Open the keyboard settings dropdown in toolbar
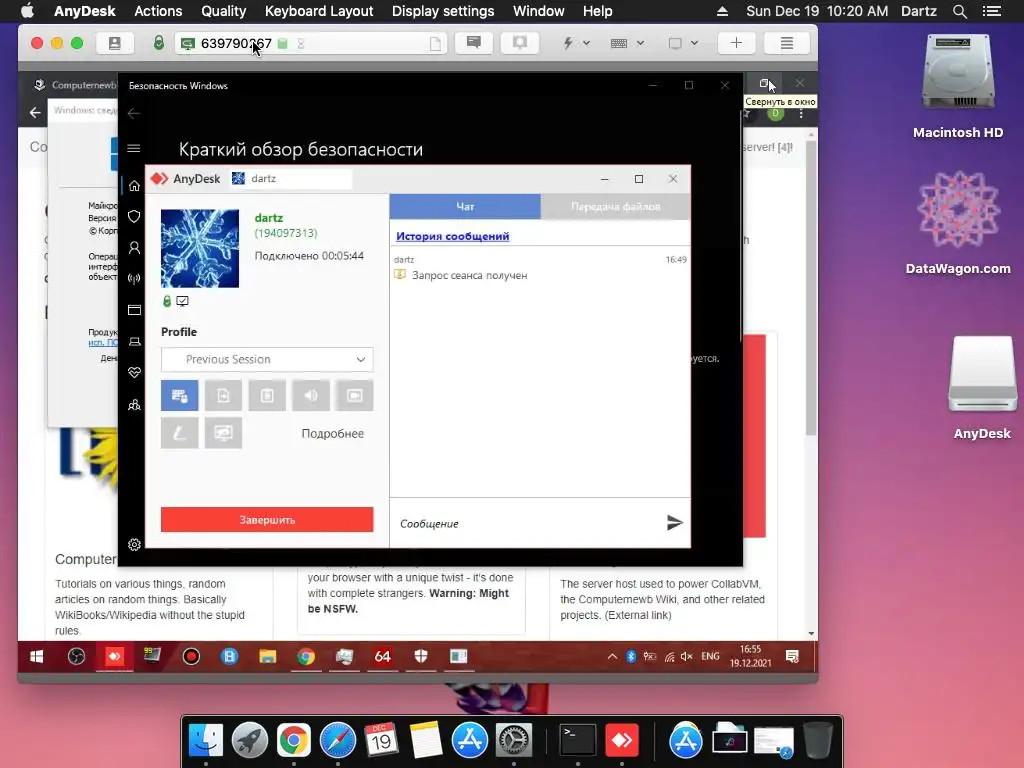 (626, 43)
